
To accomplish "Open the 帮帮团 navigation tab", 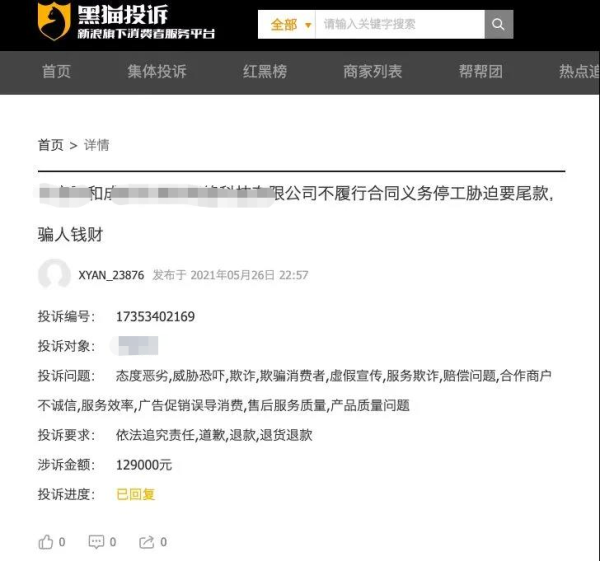I will tap(481, 72).
